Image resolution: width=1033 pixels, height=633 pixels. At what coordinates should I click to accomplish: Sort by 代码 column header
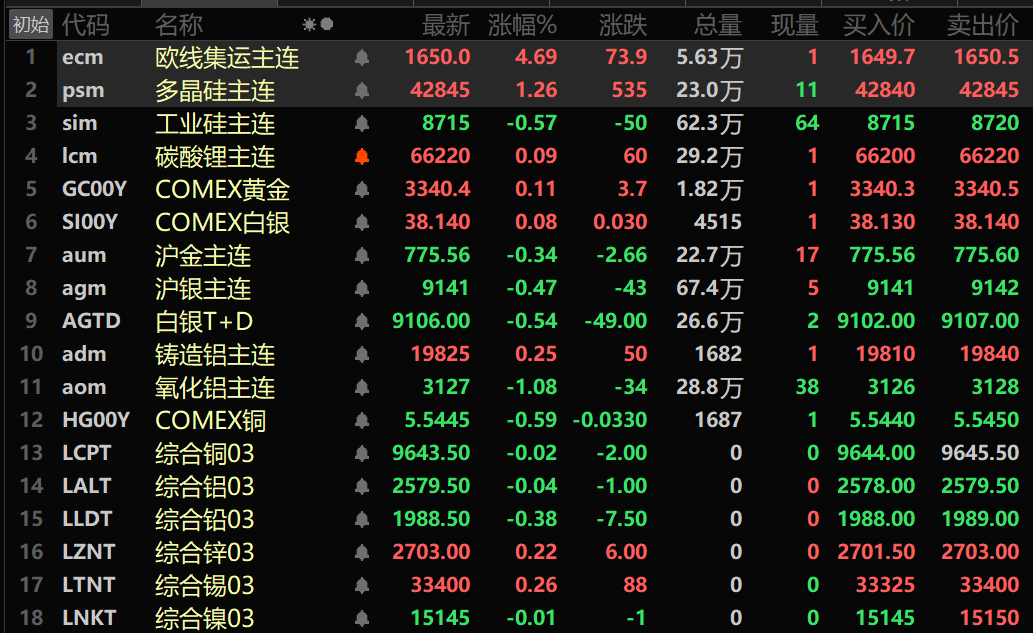[86, 26]
